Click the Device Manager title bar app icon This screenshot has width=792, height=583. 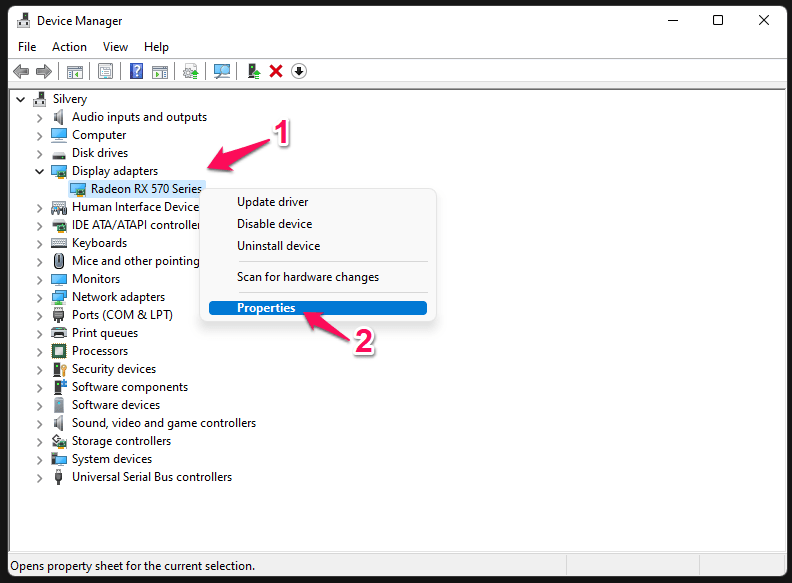[23, 21]
